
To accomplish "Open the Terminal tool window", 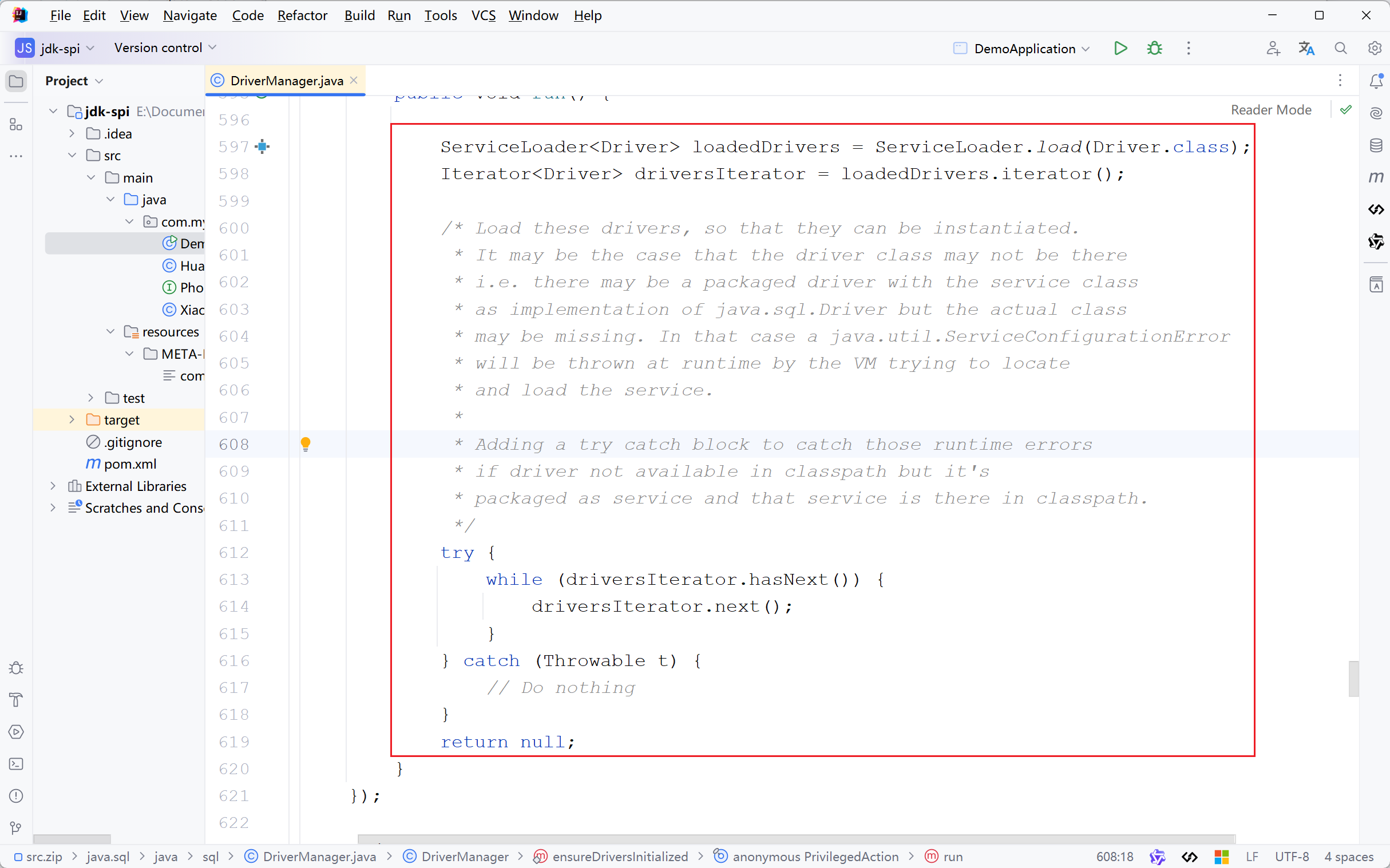I will coord(16,764).
